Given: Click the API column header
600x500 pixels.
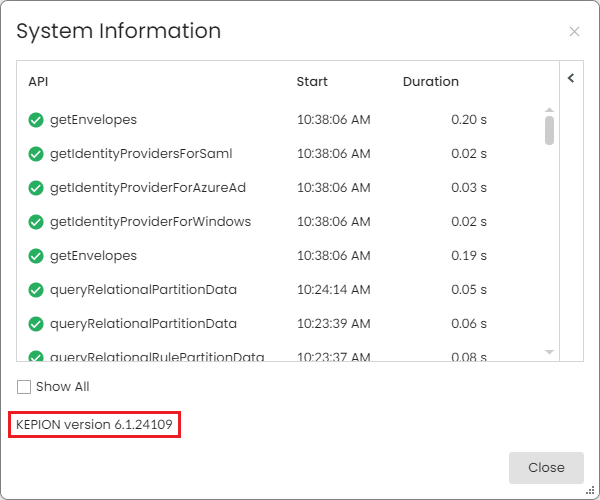Looking at the screenshot, I should coord(38,81).
